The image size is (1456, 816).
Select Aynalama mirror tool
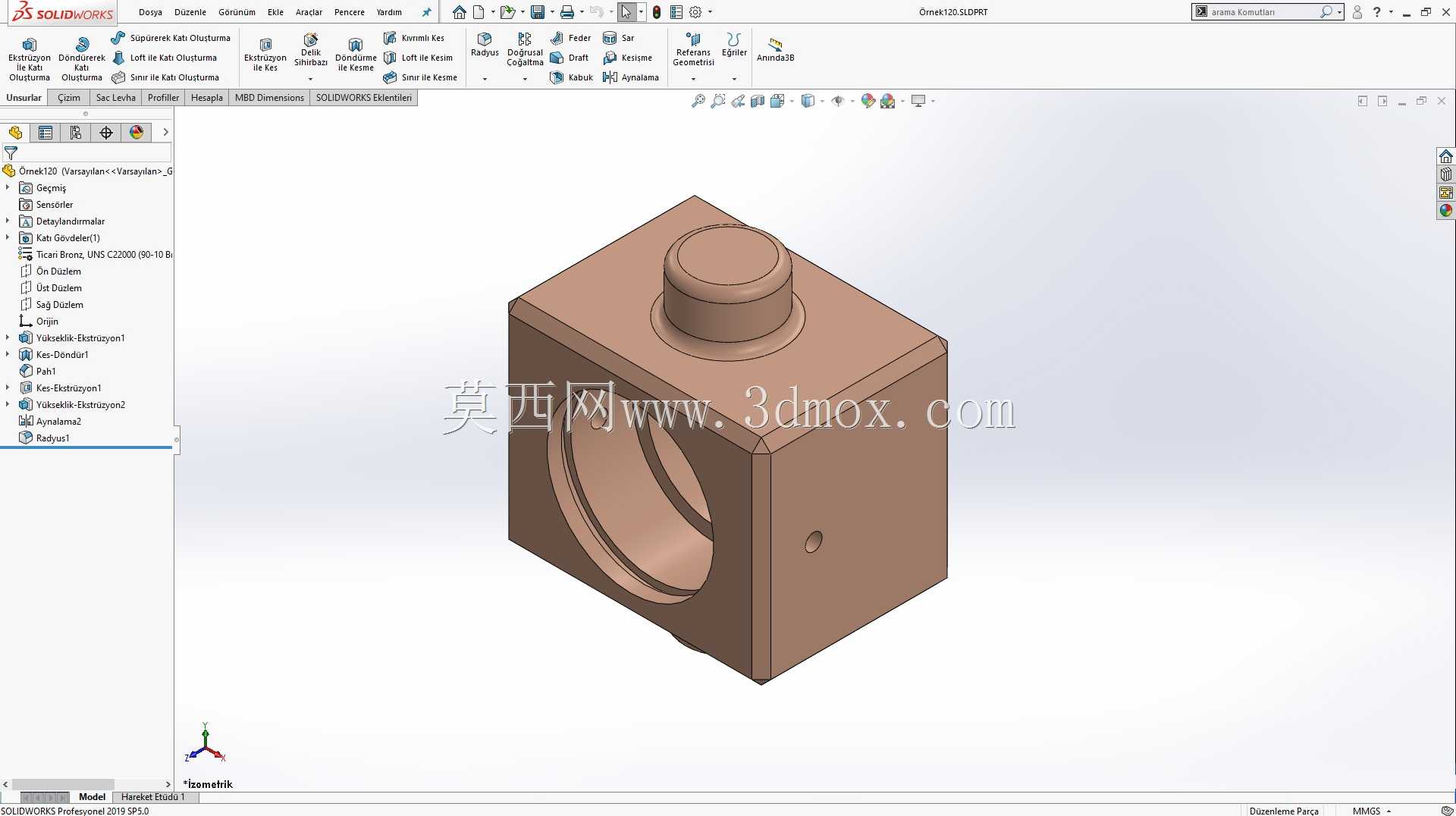tap(631, 77)
